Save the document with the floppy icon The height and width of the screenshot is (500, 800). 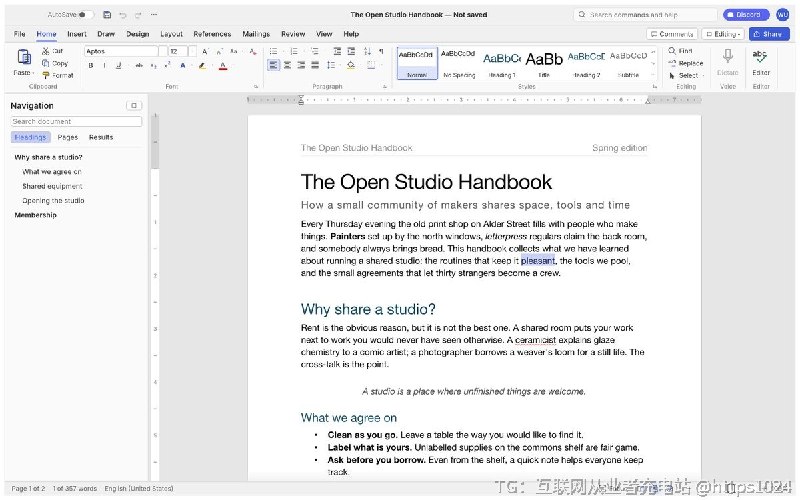coord(107,15)
